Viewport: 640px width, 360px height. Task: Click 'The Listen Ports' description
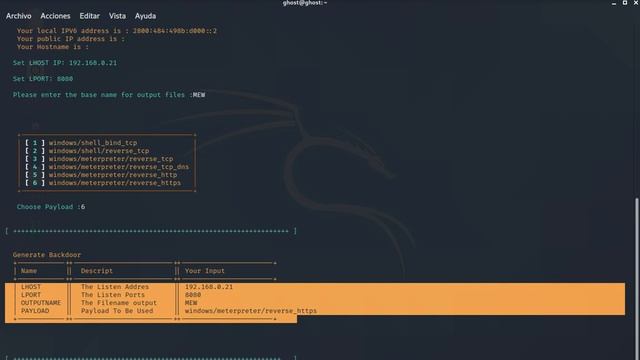point(113,295)
